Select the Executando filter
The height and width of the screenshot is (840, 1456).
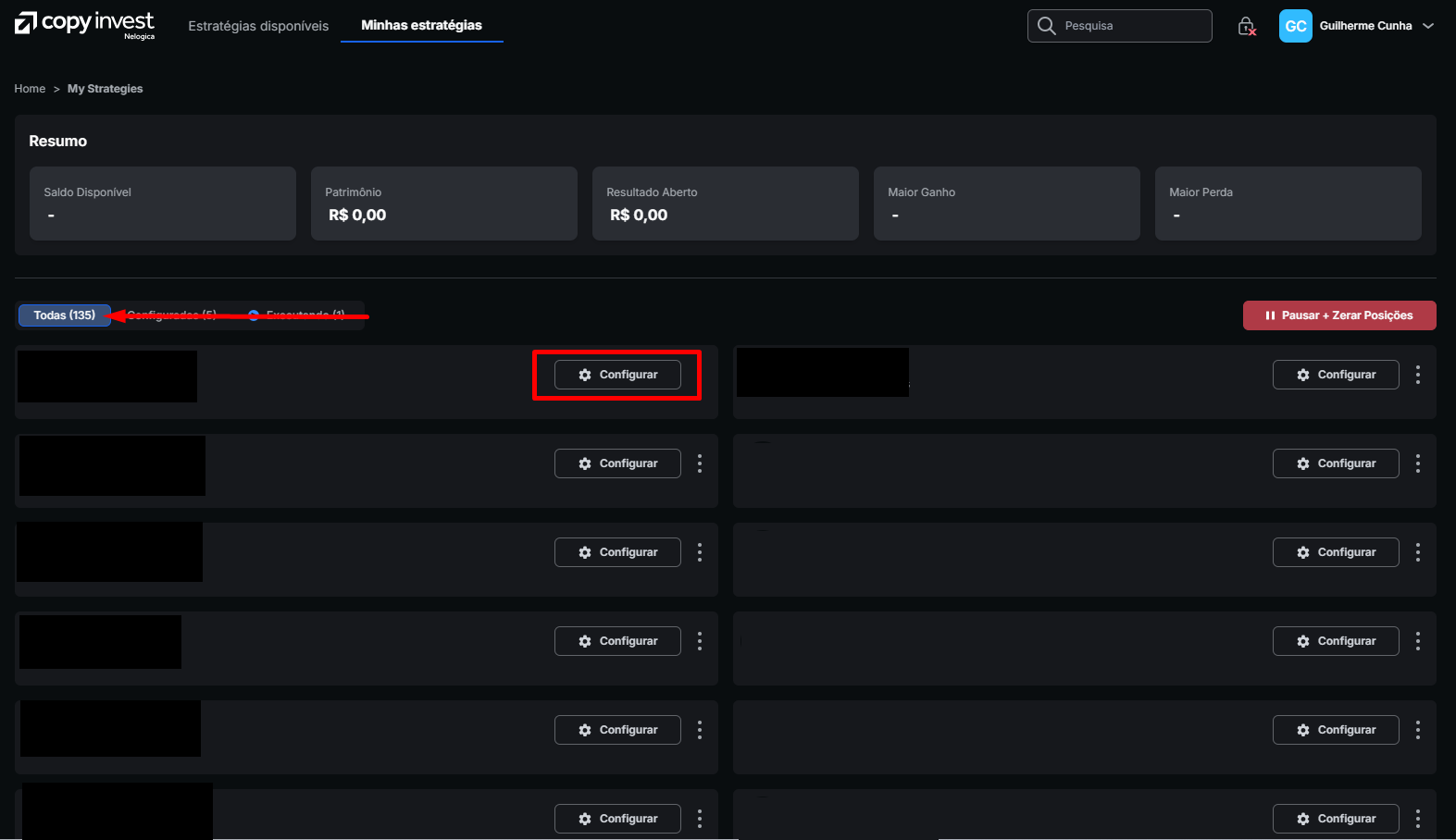point(296,315)
